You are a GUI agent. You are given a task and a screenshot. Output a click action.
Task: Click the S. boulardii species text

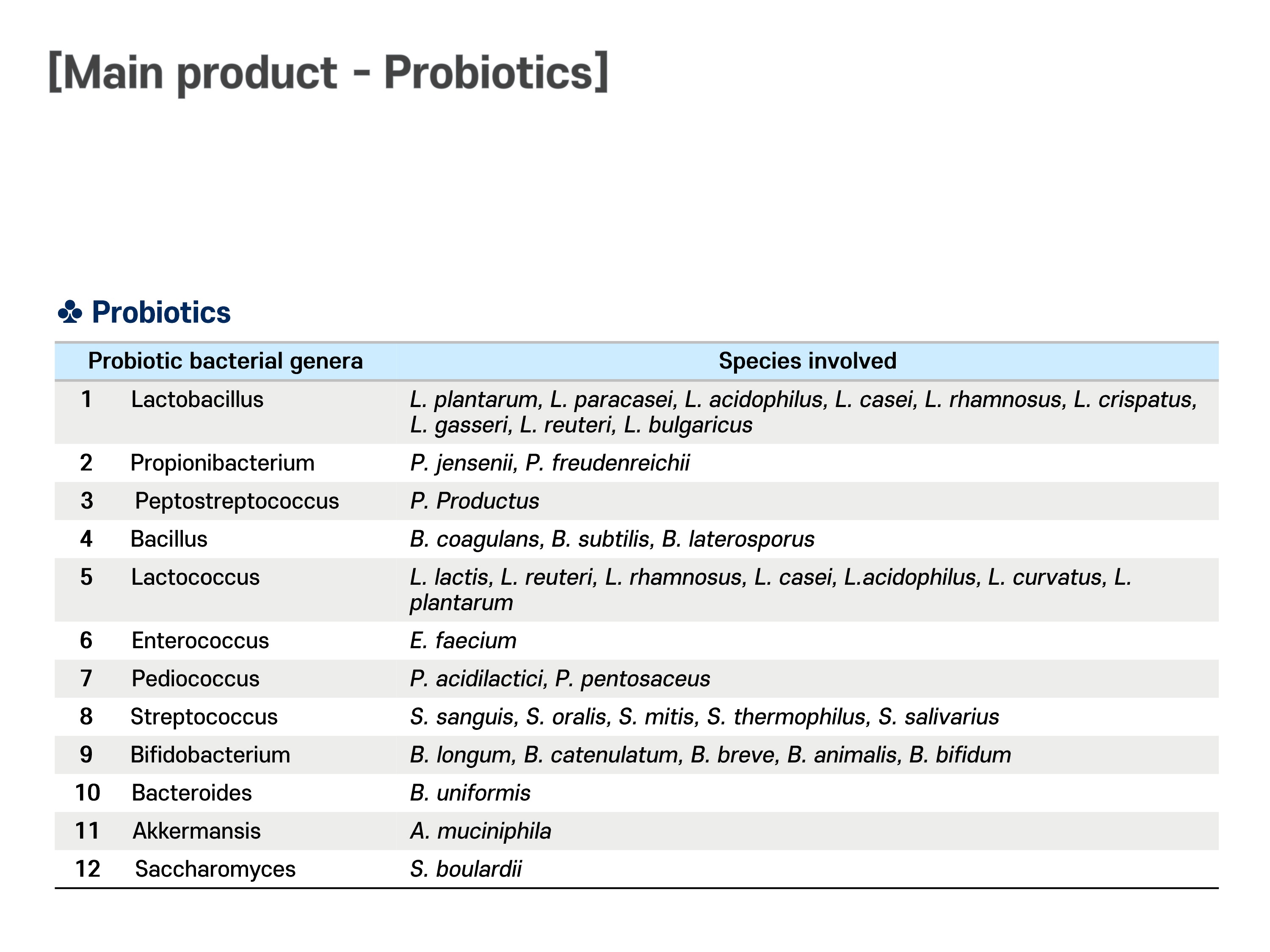coord(466,869)
